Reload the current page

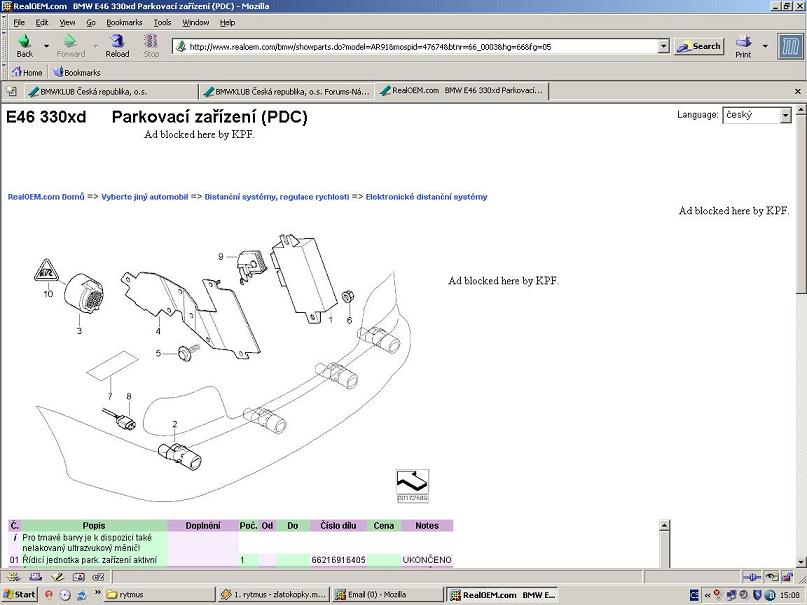[x=117, y=46]
